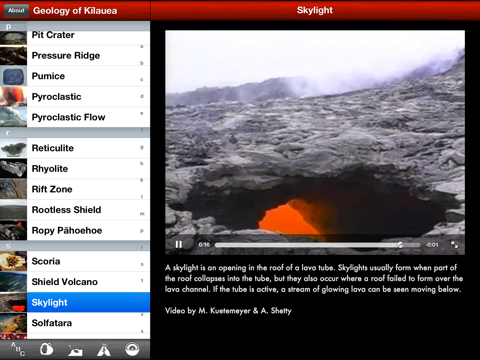Jump to index letter c
Viewport: 480px width, 360px height.
(142, 80)
